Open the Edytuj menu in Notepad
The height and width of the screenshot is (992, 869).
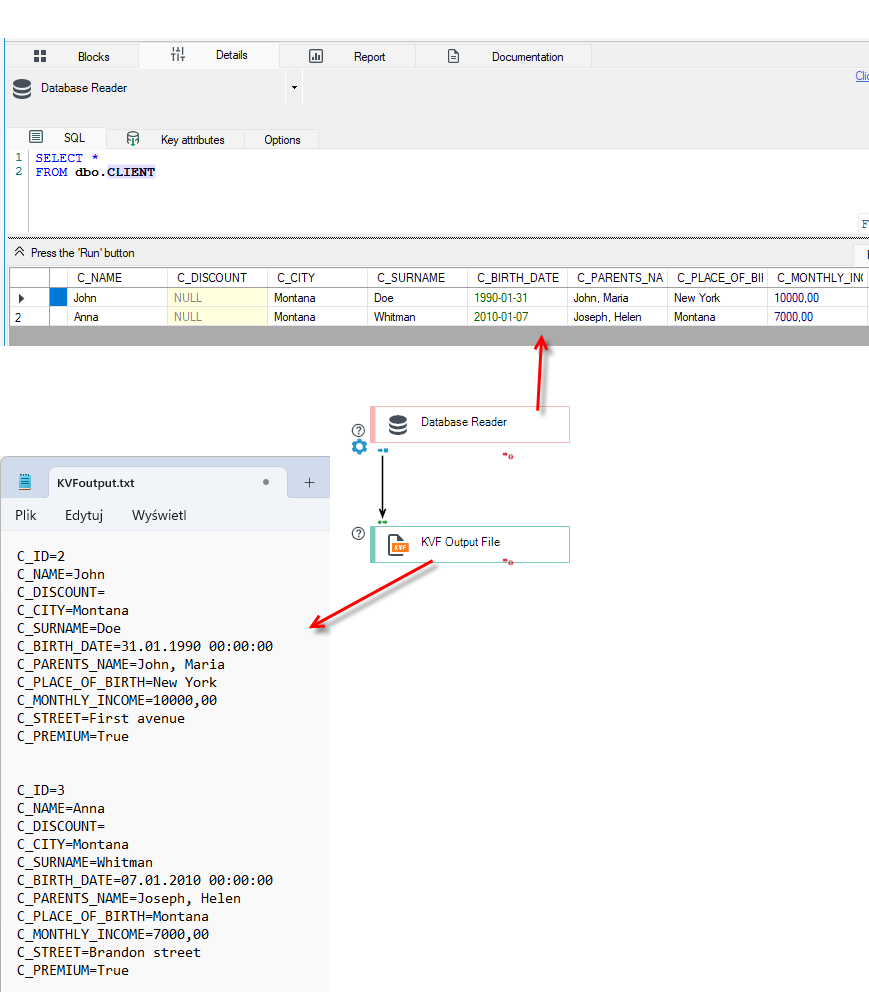[83, 515]
